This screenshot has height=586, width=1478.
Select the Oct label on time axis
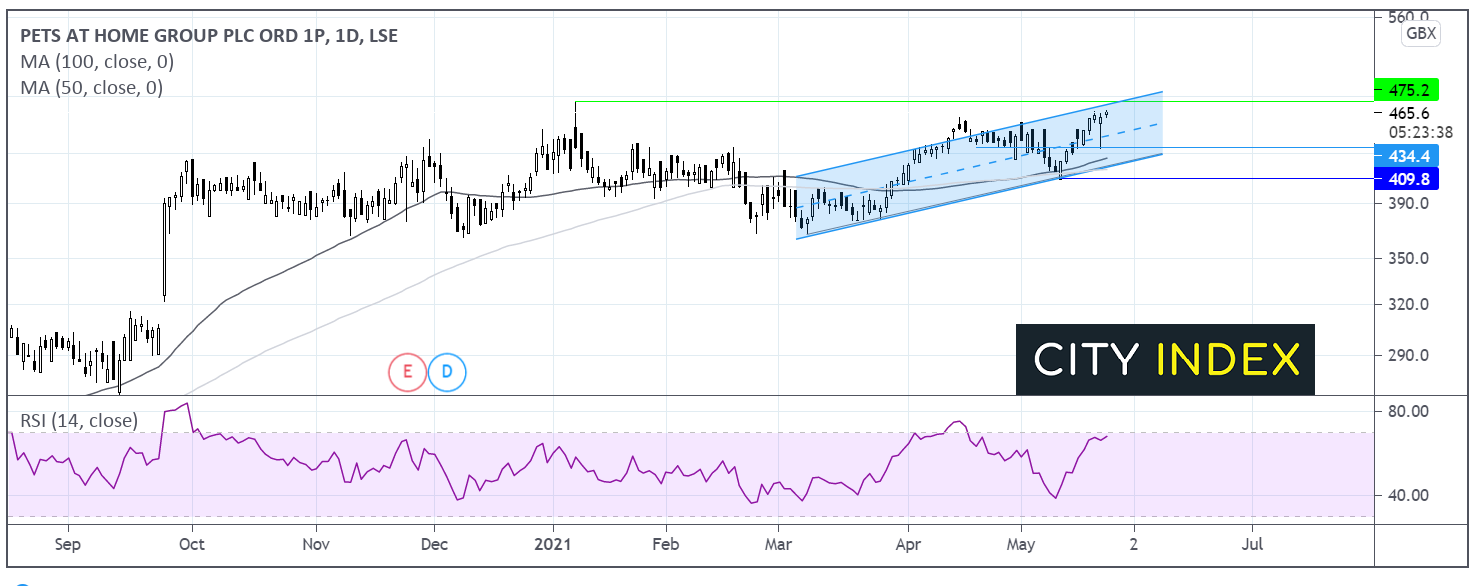tap(191, 545)
